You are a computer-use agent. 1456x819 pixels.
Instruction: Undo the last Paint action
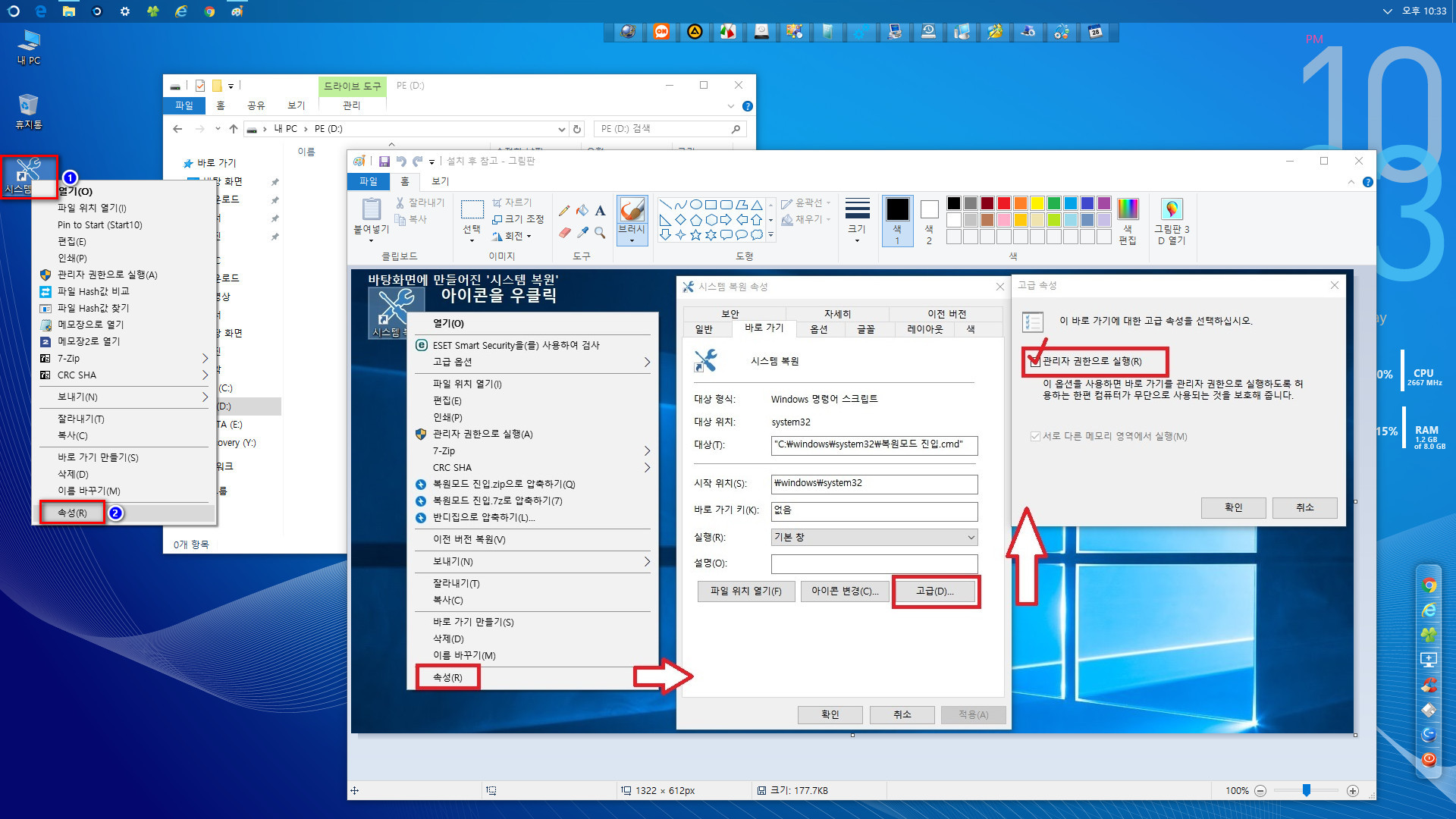[x=401, y=162]
